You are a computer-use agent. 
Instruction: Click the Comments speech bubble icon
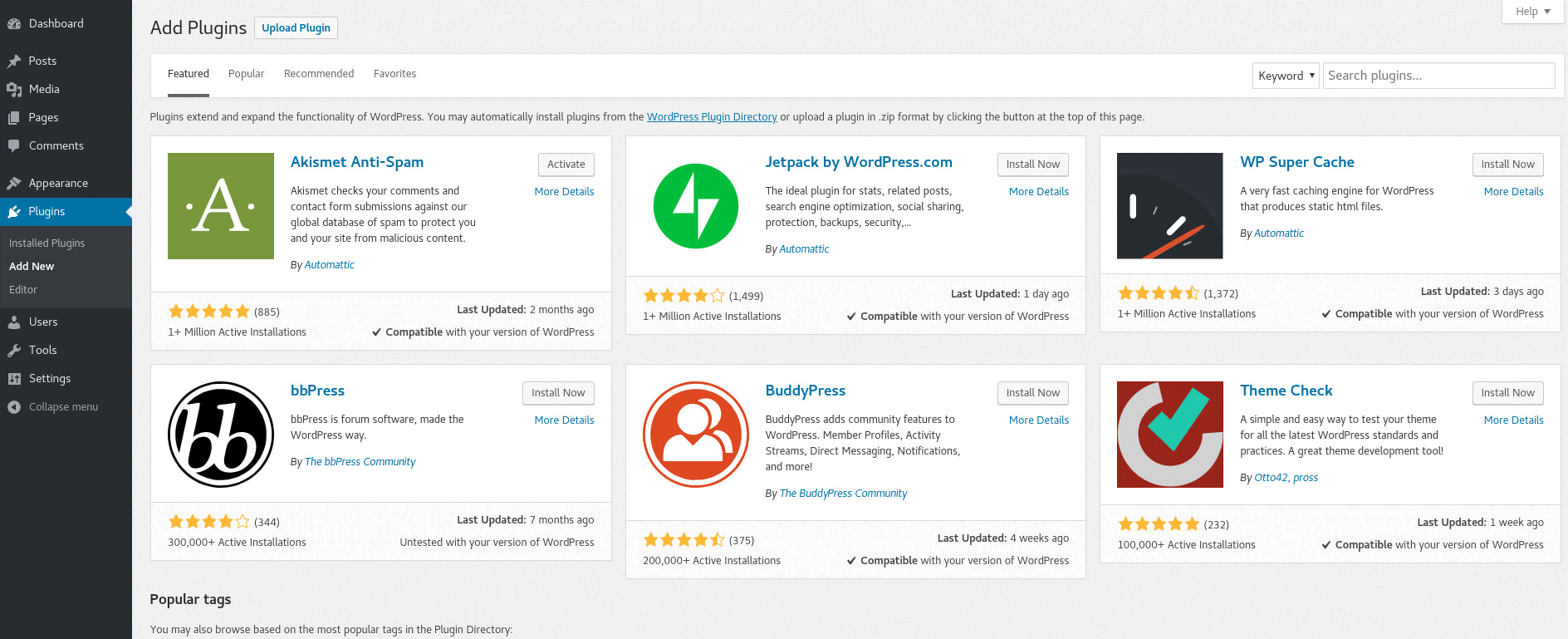pyautogui.click(x=14, y=145)
